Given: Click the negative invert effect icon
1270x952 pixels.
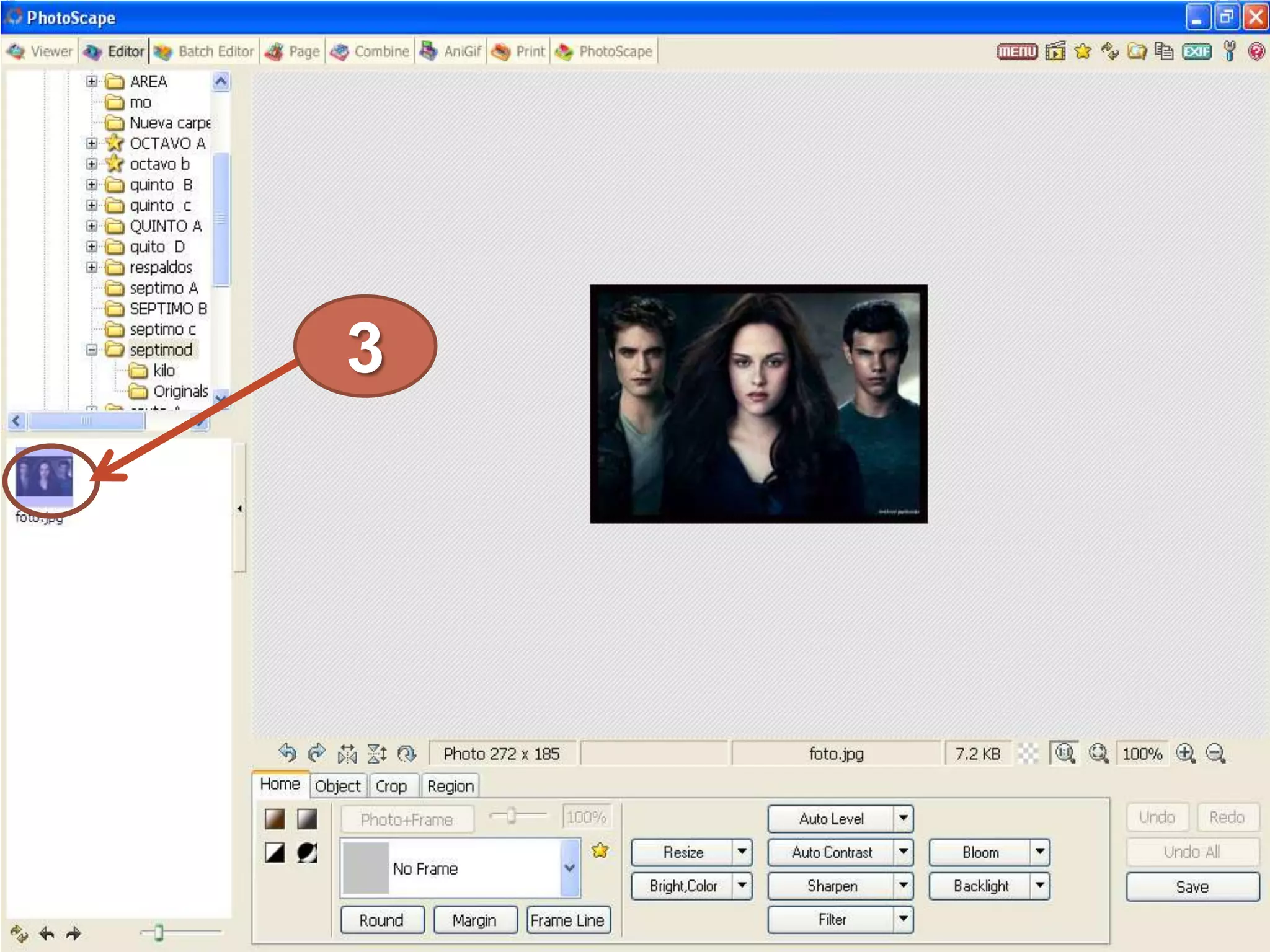Looking at the screenshot, I should click(307, 853).
